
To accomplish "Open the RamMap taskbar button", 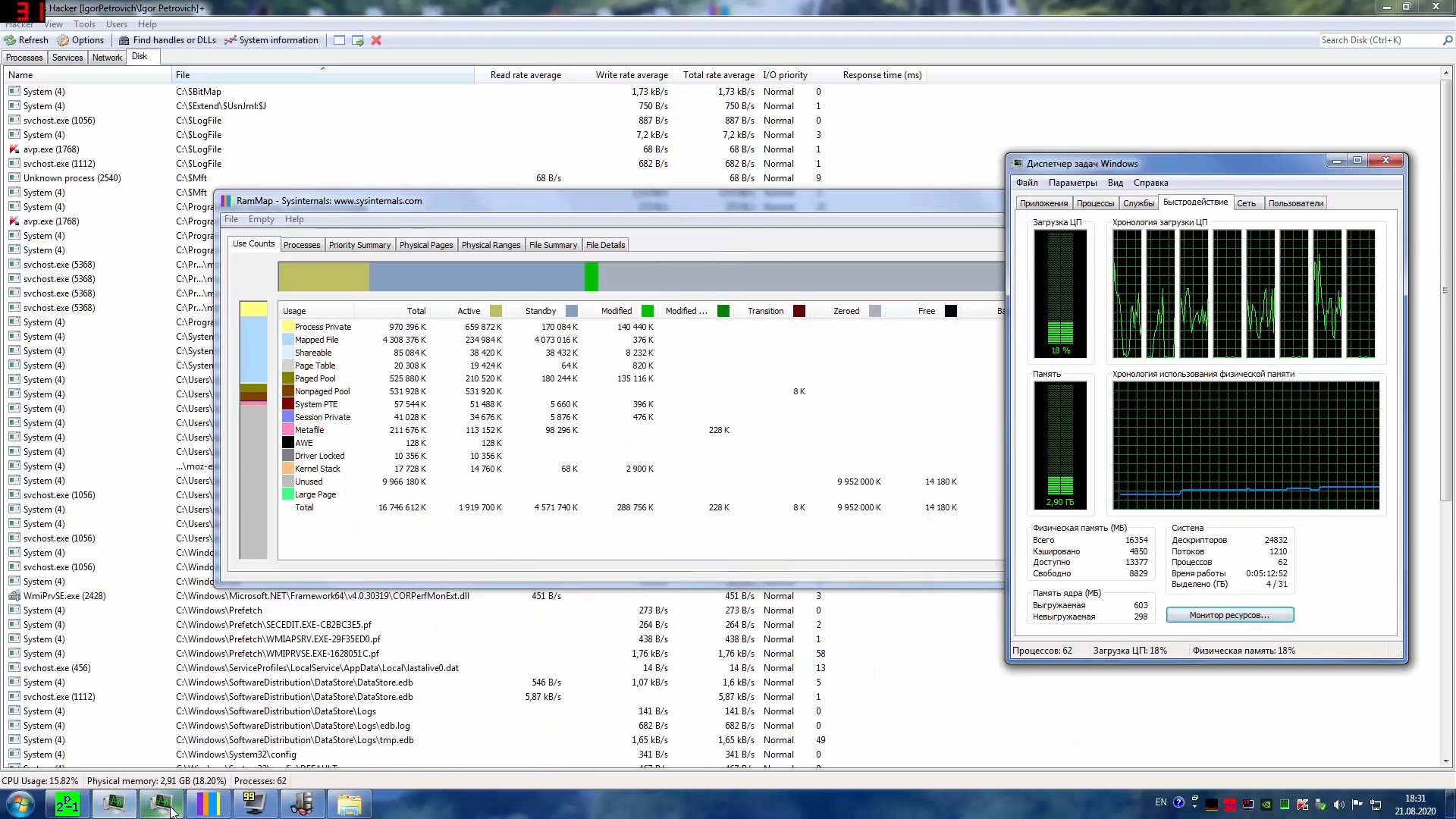I will (x=208, y=804).
